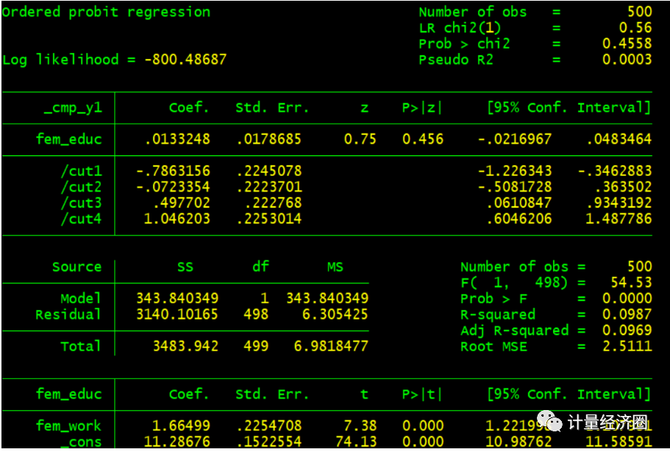Click the Total SS value 3483.942

point(186,346)
